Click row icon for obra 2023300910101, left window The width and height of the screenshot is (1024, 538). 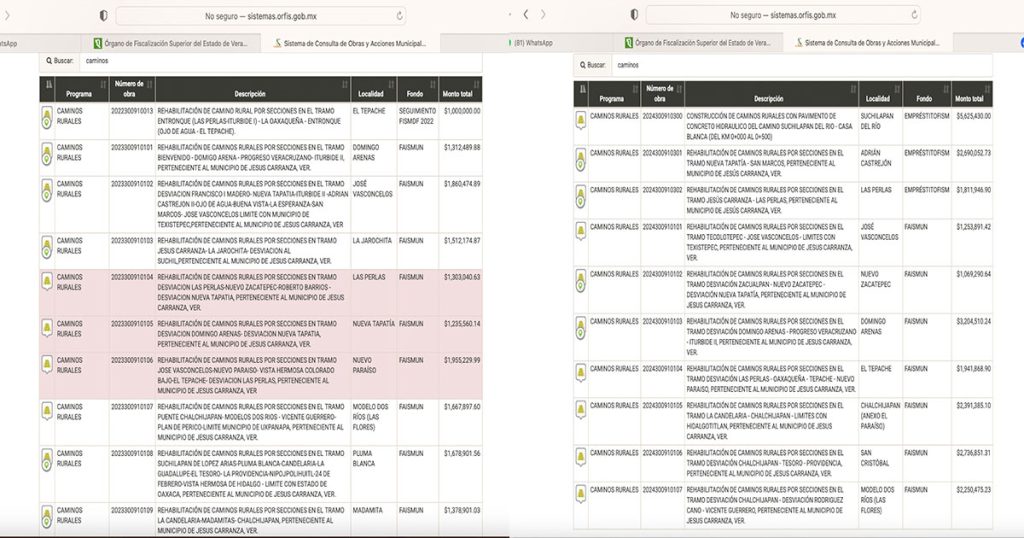[x=47, y=154]
